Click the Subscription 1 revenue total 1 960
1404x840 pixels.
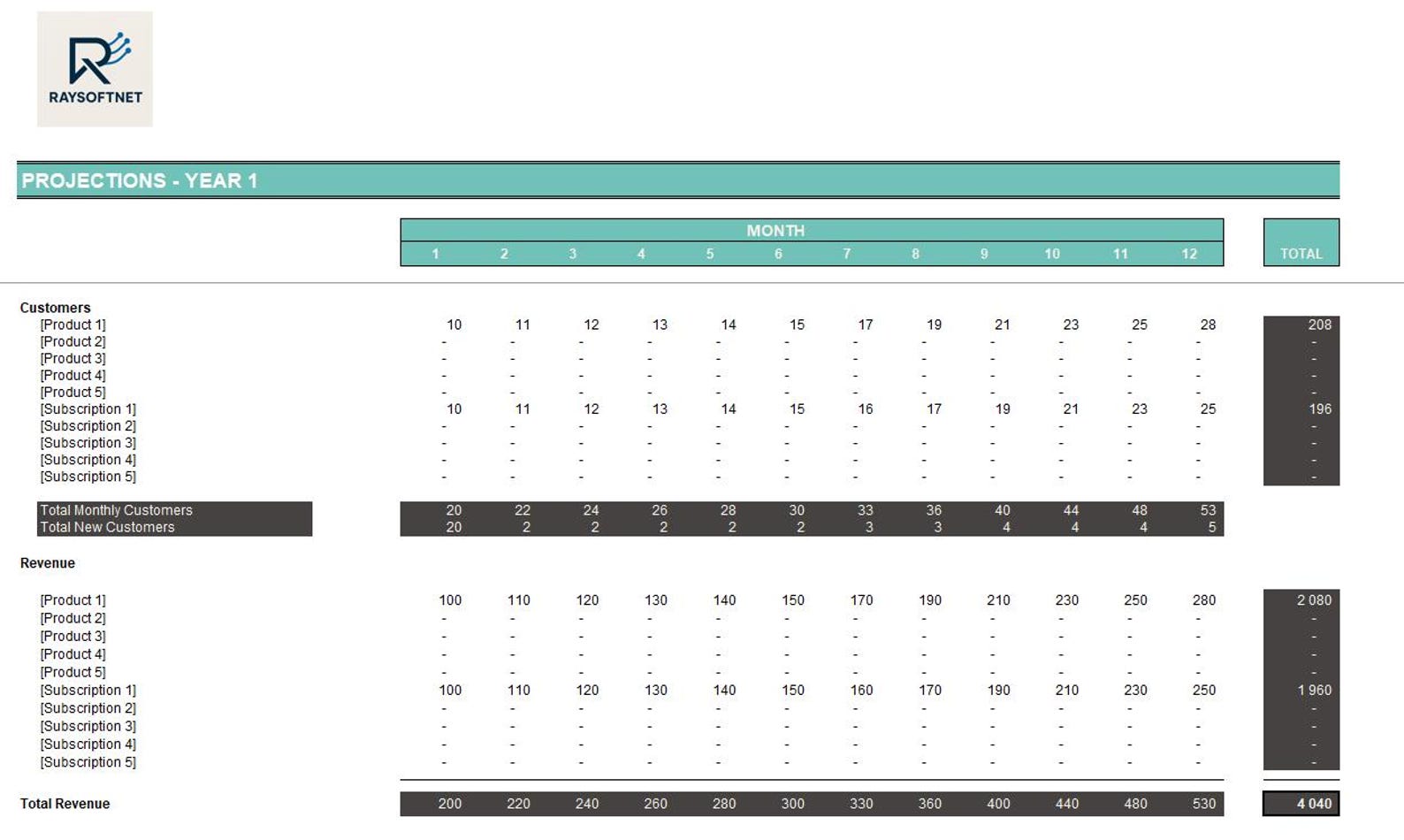coord(1314,691)
